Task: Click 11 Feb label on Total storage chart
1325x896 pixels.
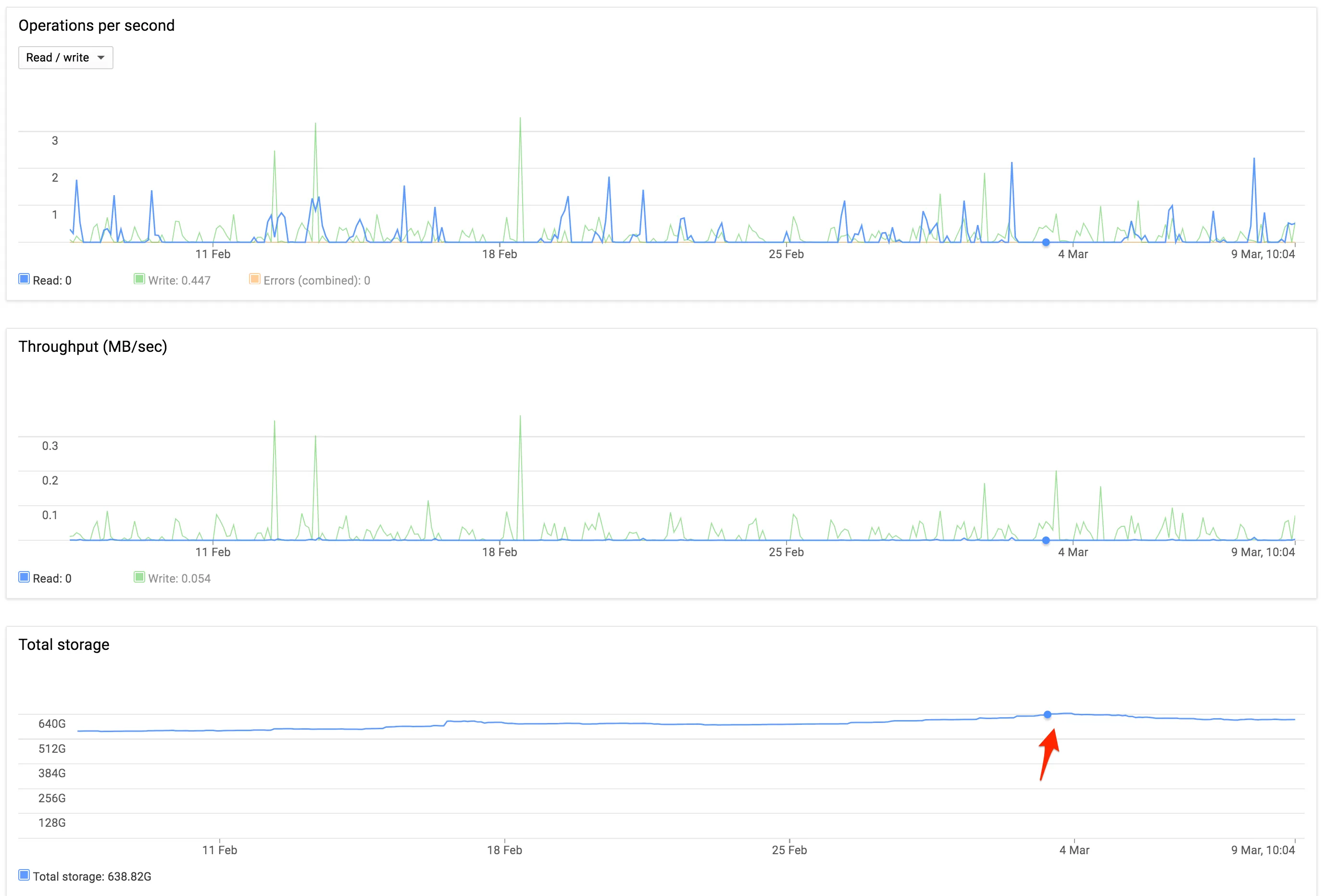Action: [220, 850]
